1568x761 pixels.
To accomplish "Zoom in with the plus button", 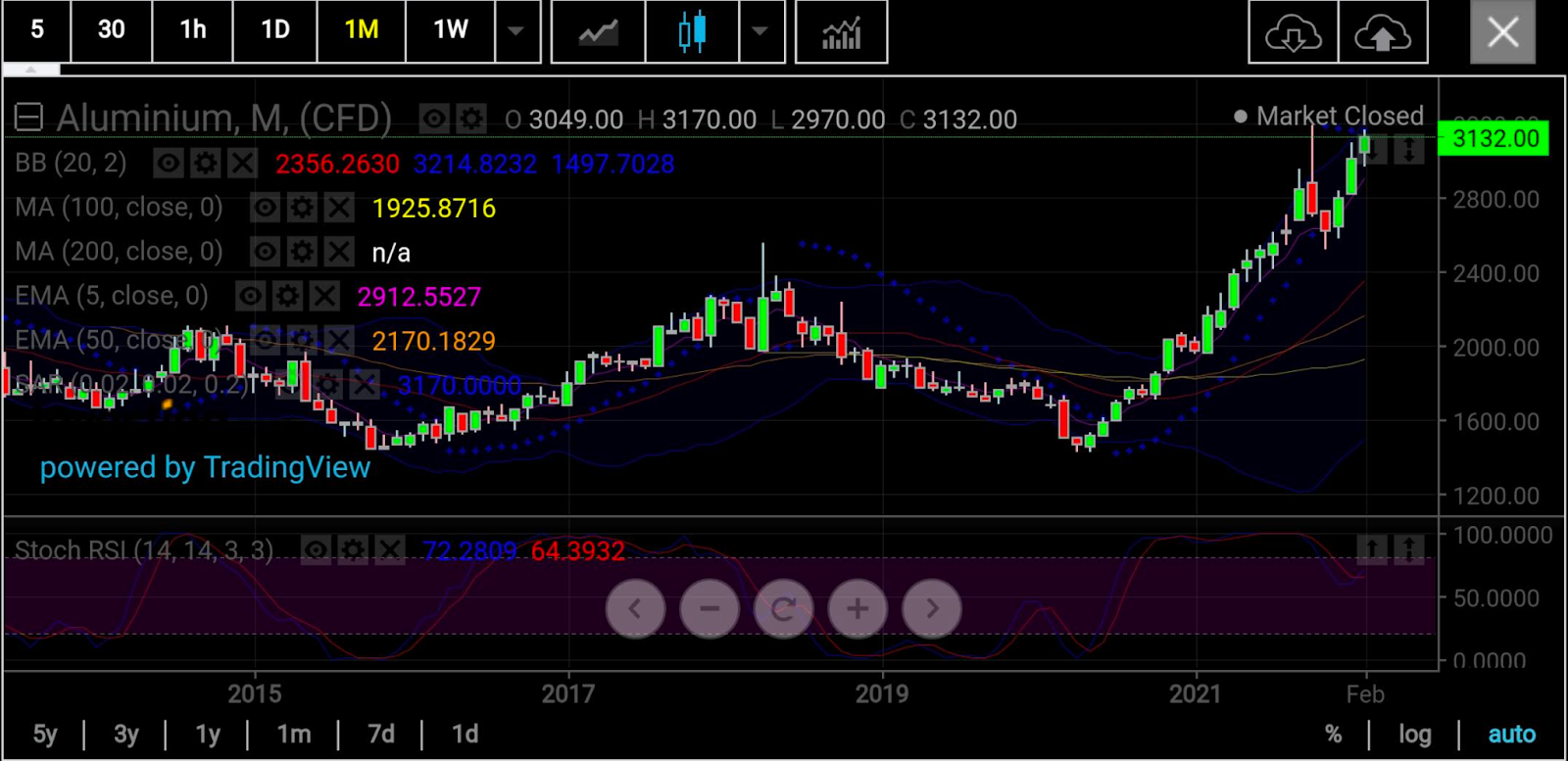I will point(857,609).
